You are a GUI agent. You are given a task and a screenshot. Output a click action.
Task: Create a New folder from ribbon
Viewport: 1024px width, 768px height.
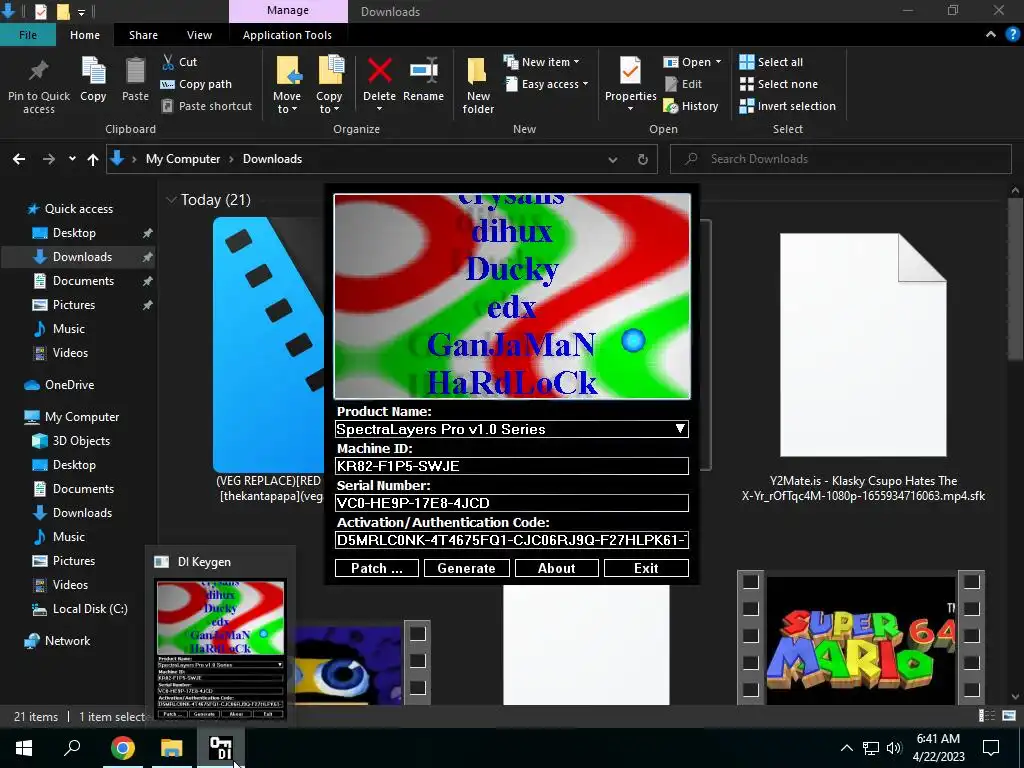click(x=478, y=85)
